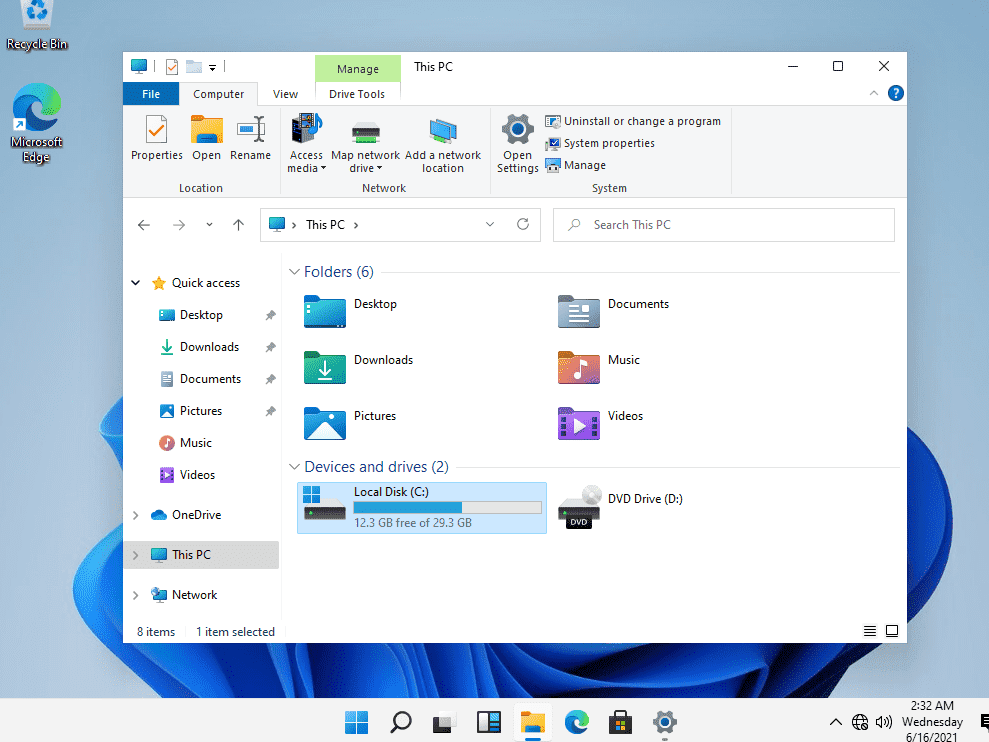
Task: Expand the OneDrive tree node
Action: pyautogui.click(x=136, y=515)
